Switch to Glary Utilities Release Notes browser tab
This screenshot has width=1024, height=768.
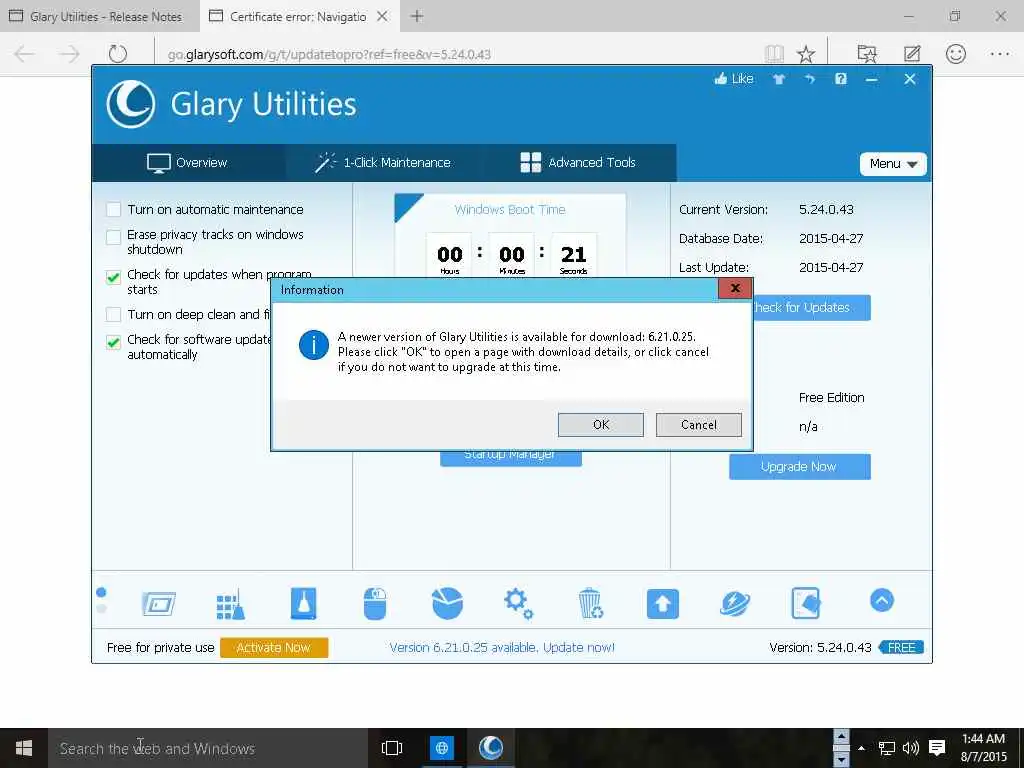99,16
